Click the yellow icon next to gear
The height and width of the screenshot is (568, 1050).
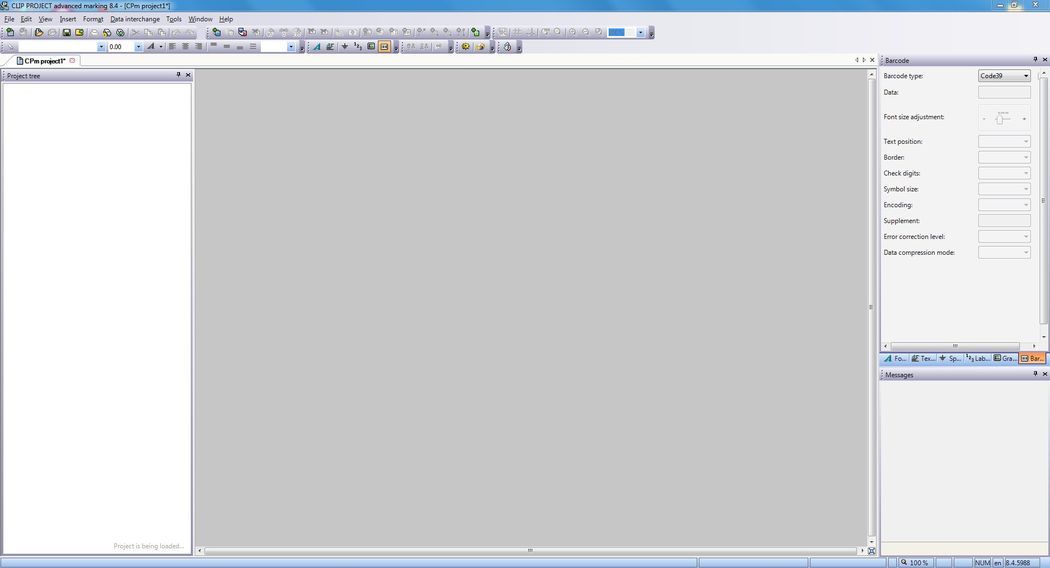click(x=480, y=47)
